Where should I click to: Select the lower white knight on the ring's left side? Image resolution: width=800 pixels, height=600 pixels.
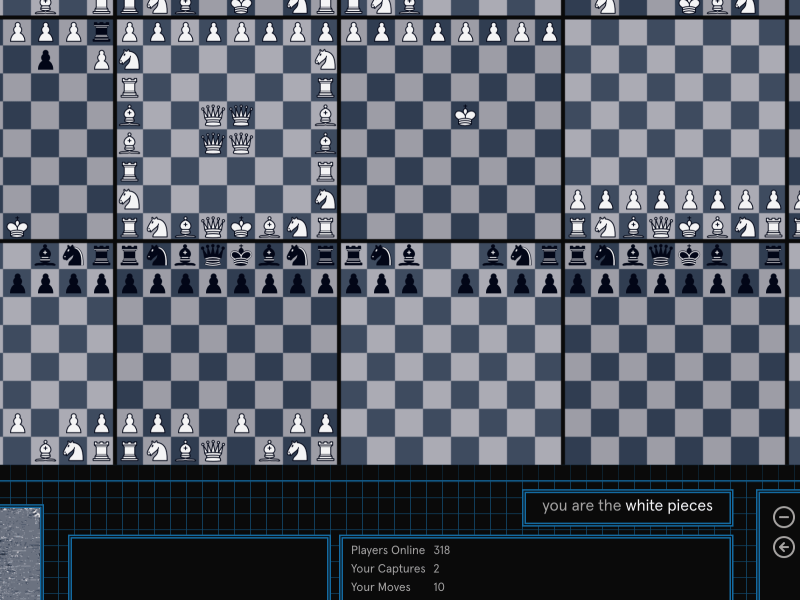click(129, 199)
